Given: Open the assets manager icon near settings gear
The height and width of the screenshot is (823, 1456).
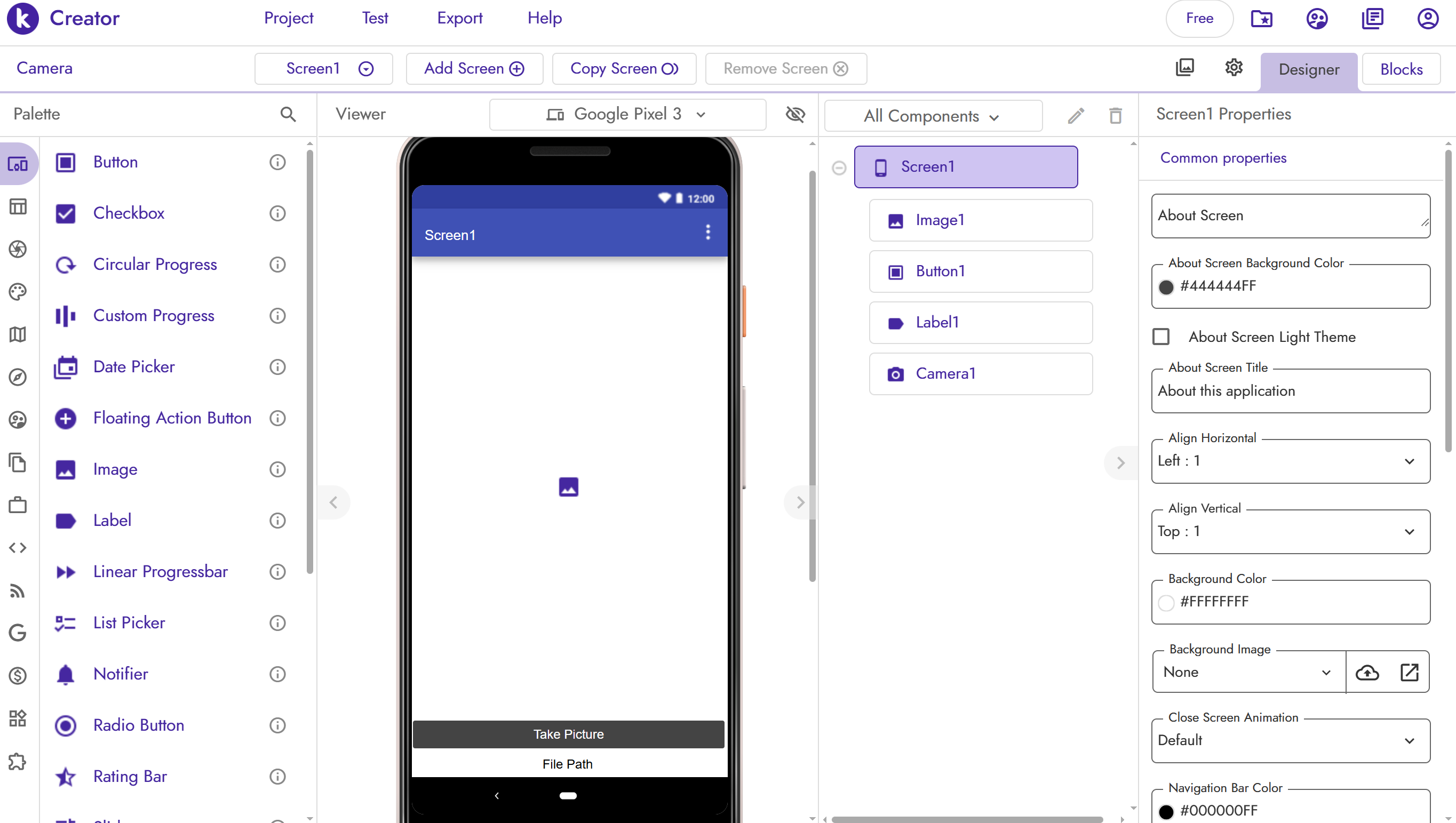Looking at the screenshot, I should click(x=1184, y=68).
